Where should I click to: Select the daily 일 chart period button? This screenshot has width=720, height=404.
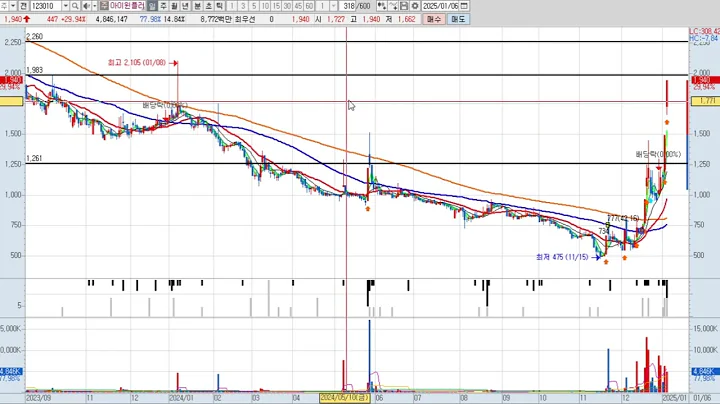click(152, 6)
